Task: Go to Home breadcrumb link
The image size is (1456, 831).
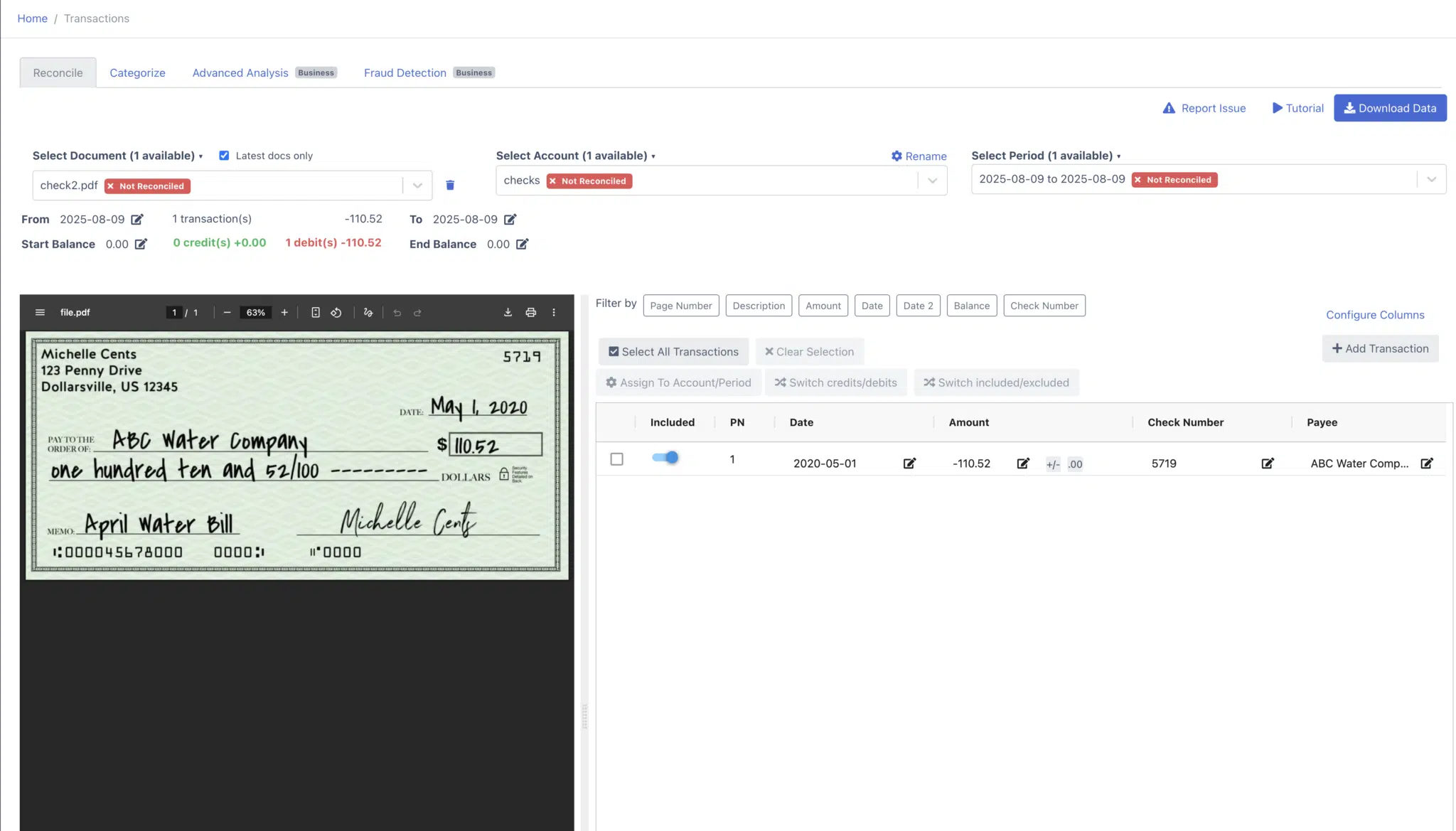Action: (x=32, y=18)
